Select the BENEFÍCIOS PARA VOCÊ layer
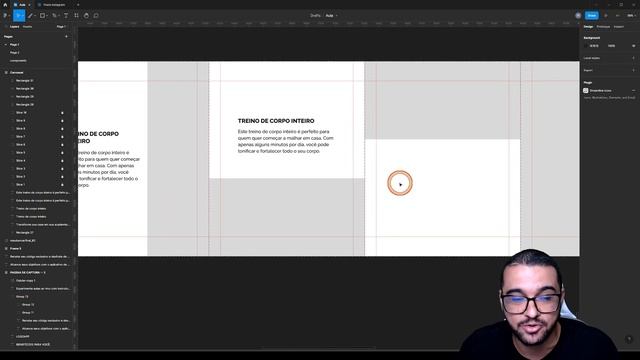This screenshot has width=640, height=360. tap(33, 344)
